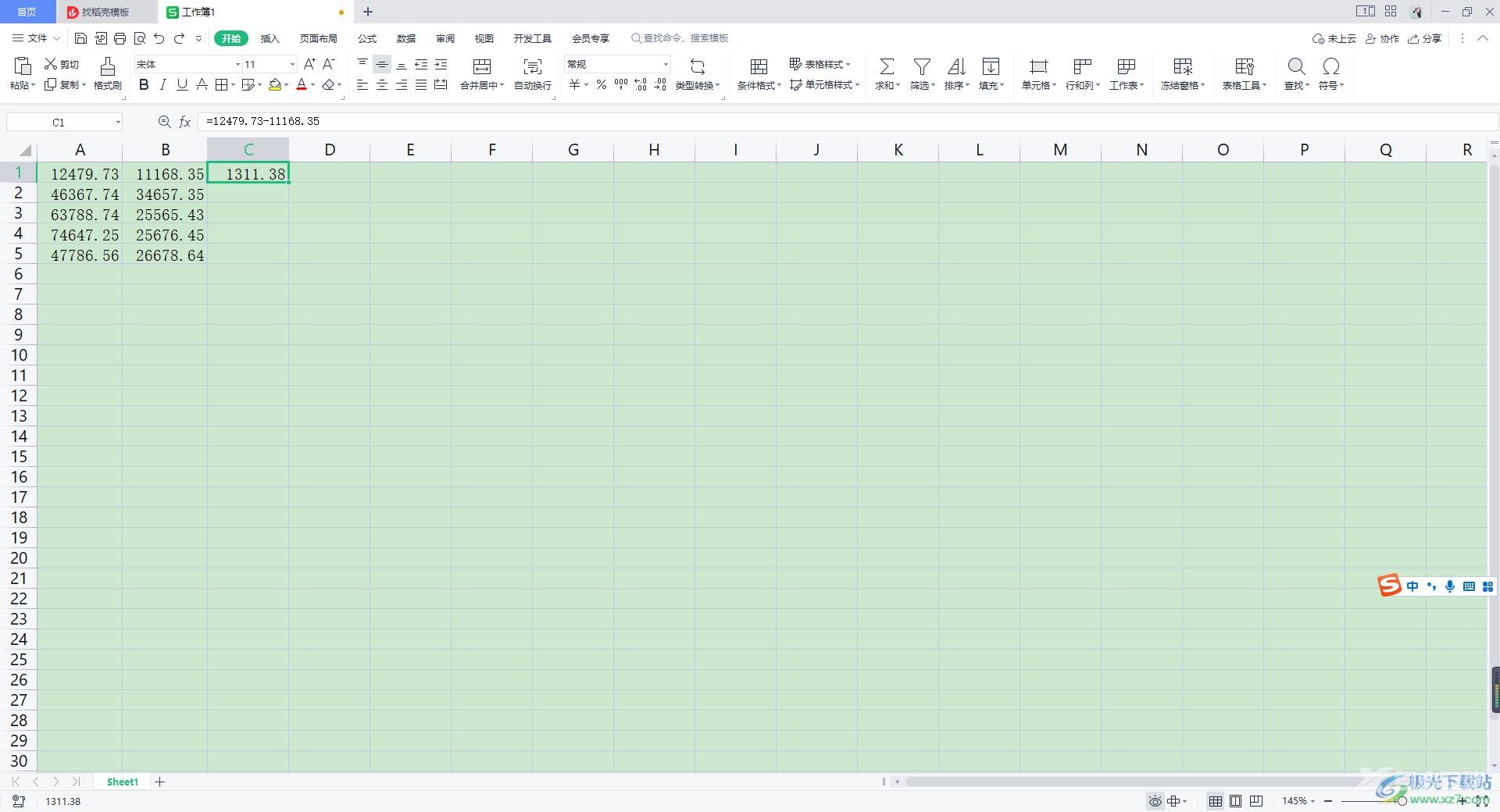
Task: Toggle align text left
Action: click(x=362, y=84)
